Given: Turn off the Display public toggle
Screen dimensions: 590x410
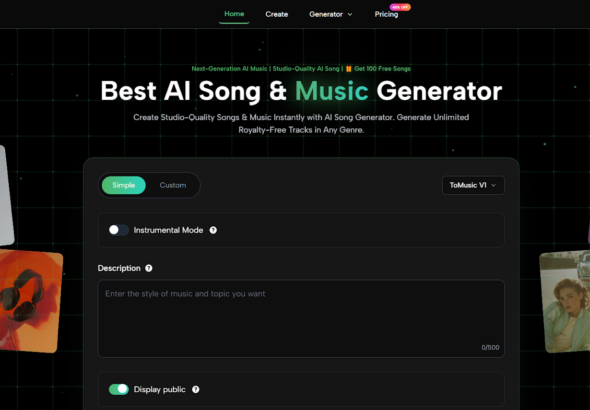Looking at the screenshot, I should 119,389.
